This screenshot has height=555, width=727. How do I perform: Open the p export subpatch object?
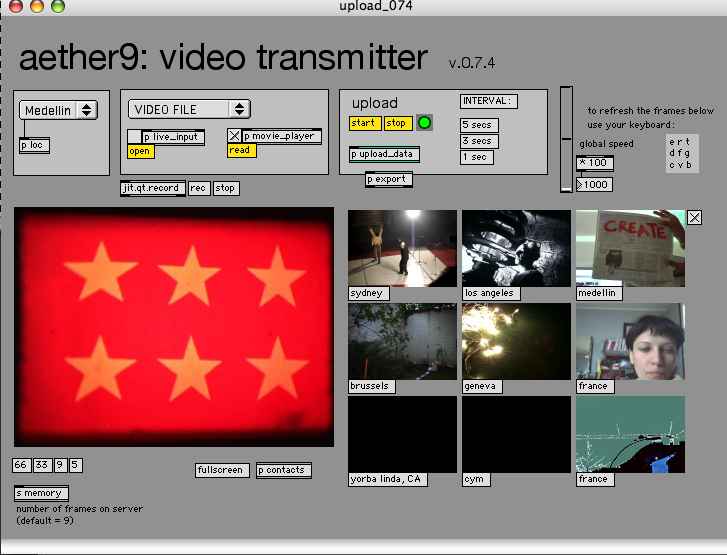coord(388,179)
